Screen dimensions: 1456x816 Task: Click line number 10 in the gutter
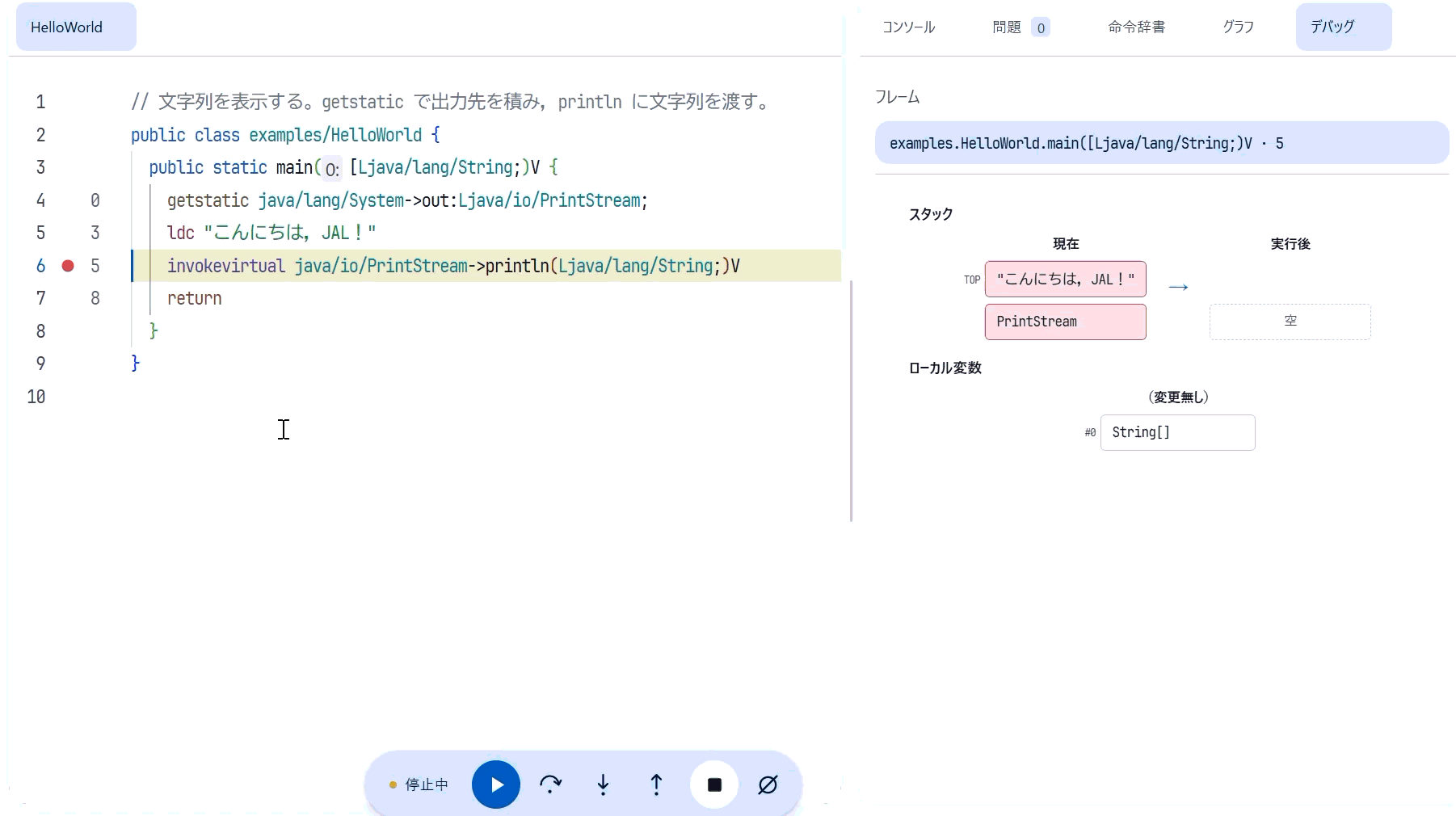(x=36, y=397)
